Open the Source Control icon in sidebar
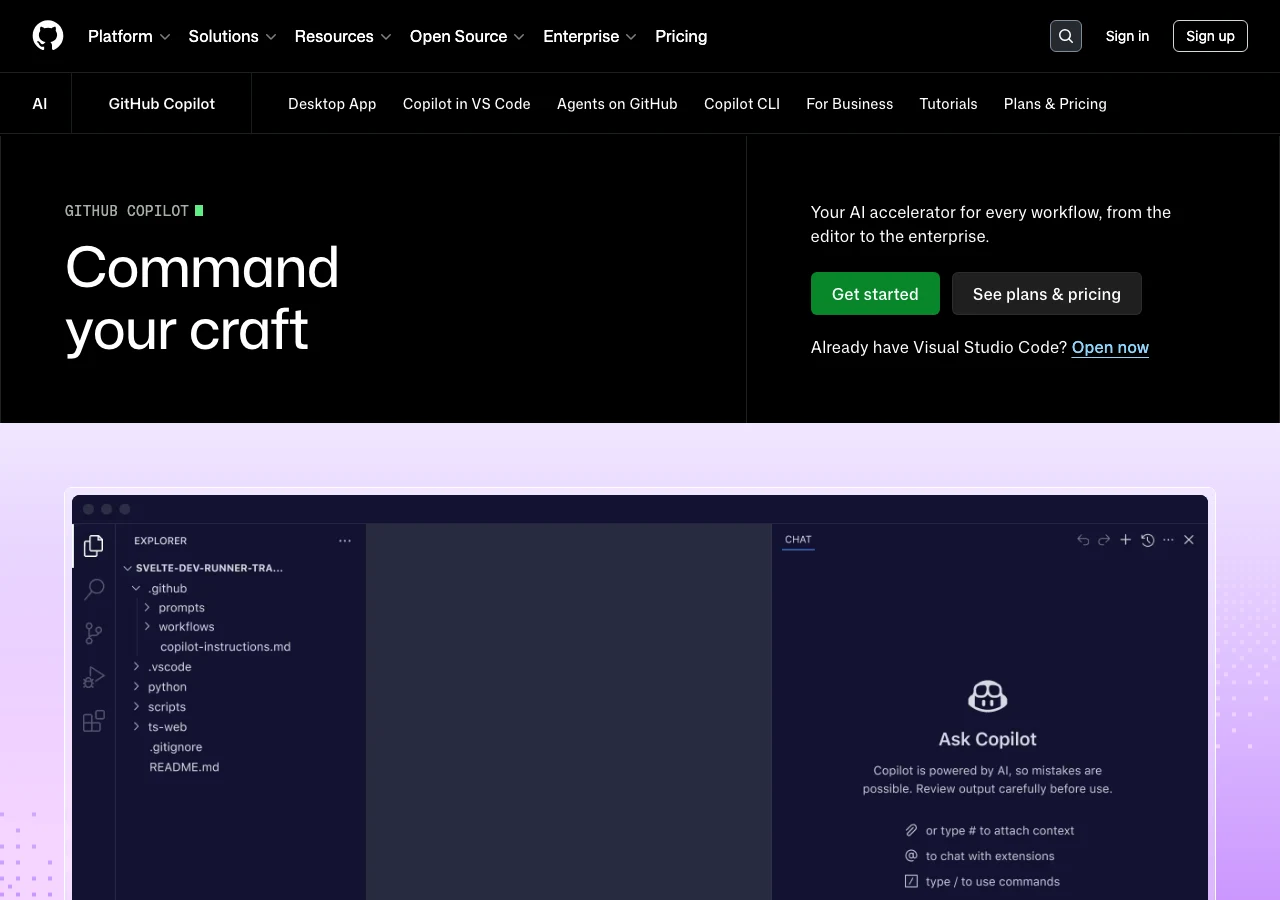 point(94,633)
